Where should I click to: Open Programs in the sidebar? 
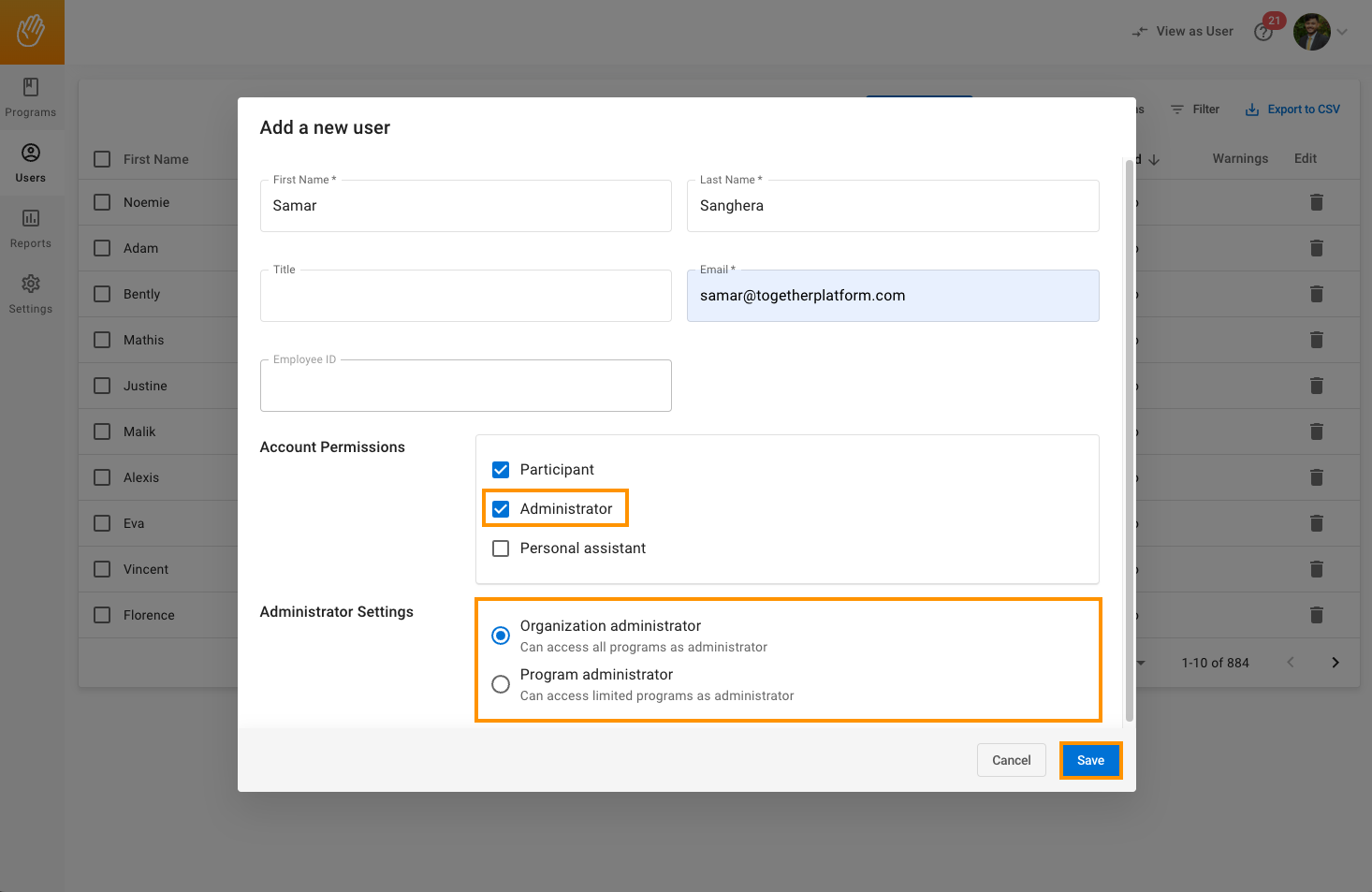point(31,97)
